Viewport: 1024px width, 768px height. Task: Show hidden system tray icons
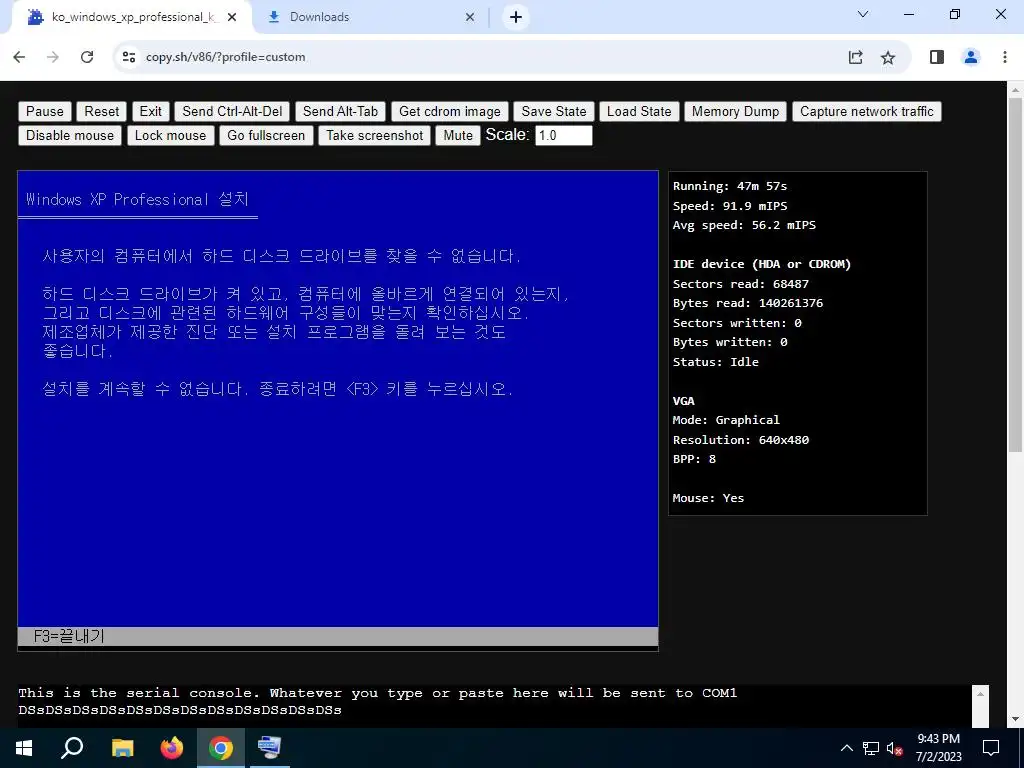click(846, 748)
